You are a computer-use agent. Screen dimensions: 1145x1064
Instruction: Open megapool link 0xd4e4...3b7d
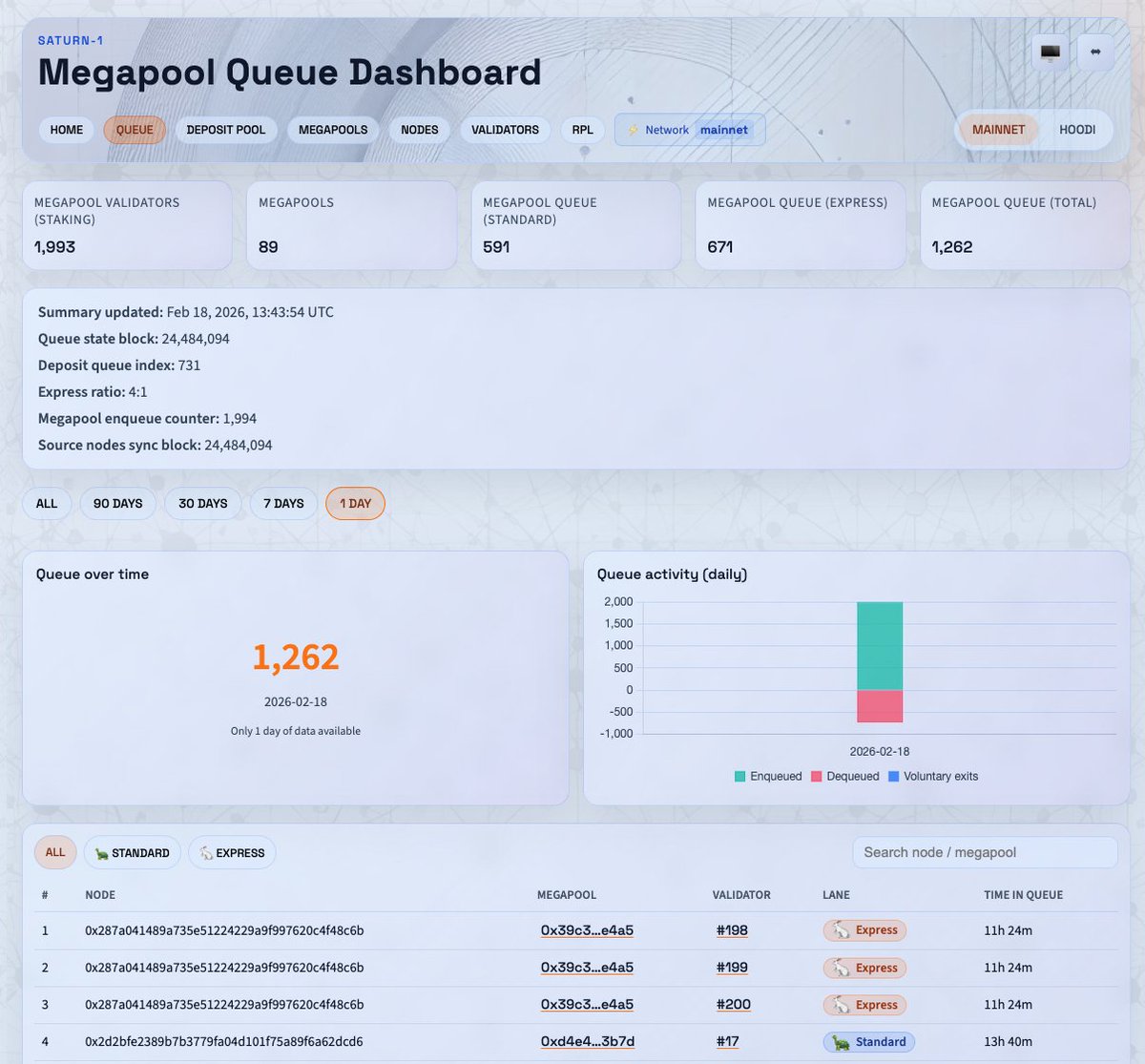[588, 1042]
